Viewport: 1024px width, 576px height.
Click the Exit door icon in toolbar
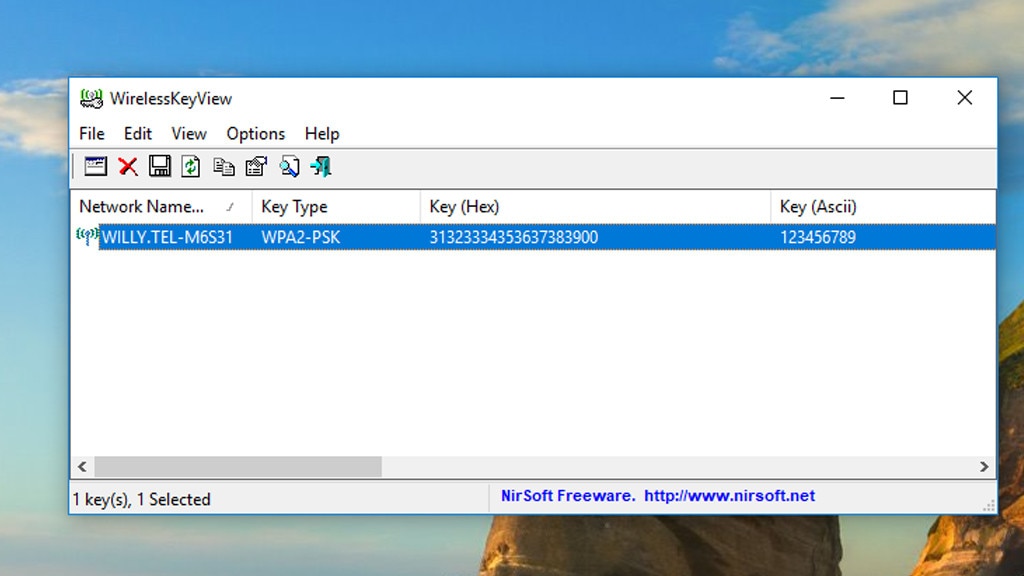coord(321,167)
